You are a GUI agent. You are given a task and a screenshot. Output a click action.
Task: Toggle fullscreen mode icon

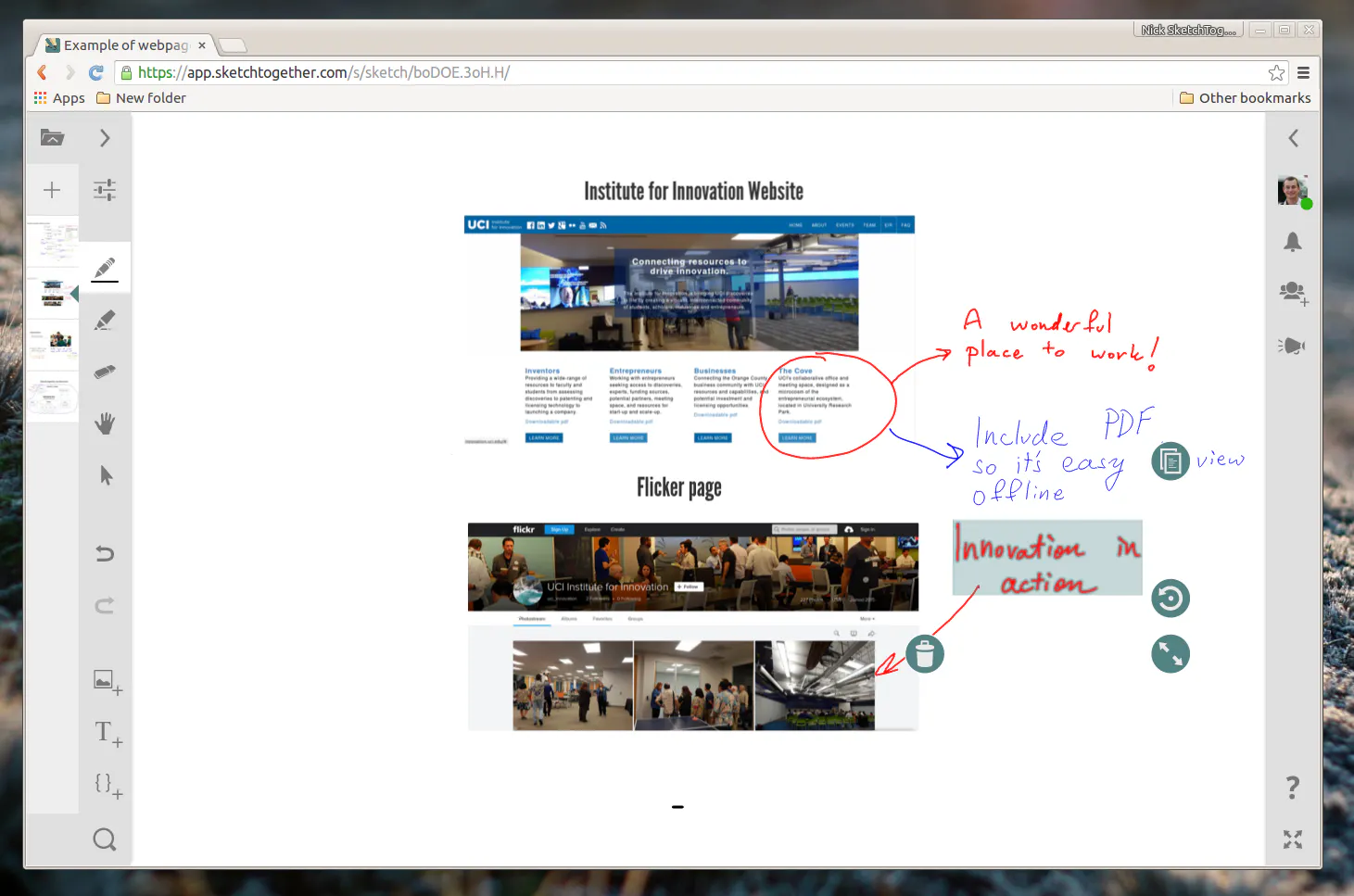coord(1293,839)
